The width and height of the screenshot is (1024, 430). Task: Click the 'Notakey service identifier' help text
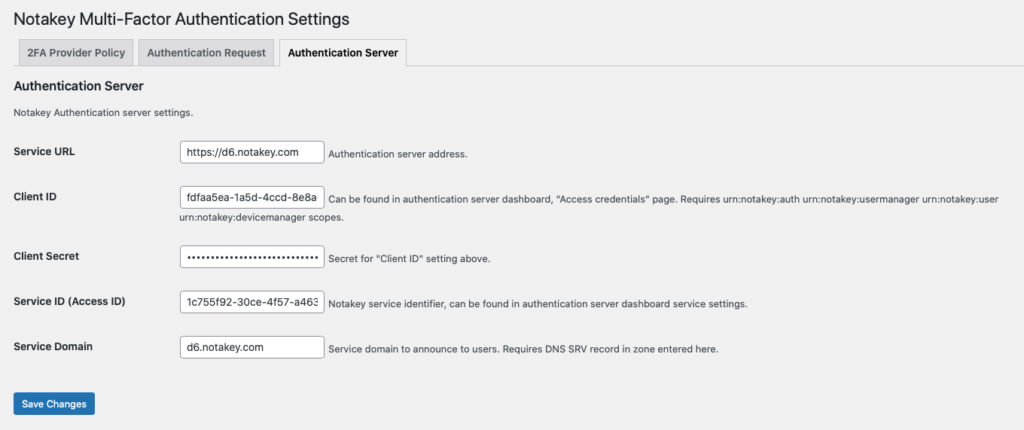pos(537,304)
